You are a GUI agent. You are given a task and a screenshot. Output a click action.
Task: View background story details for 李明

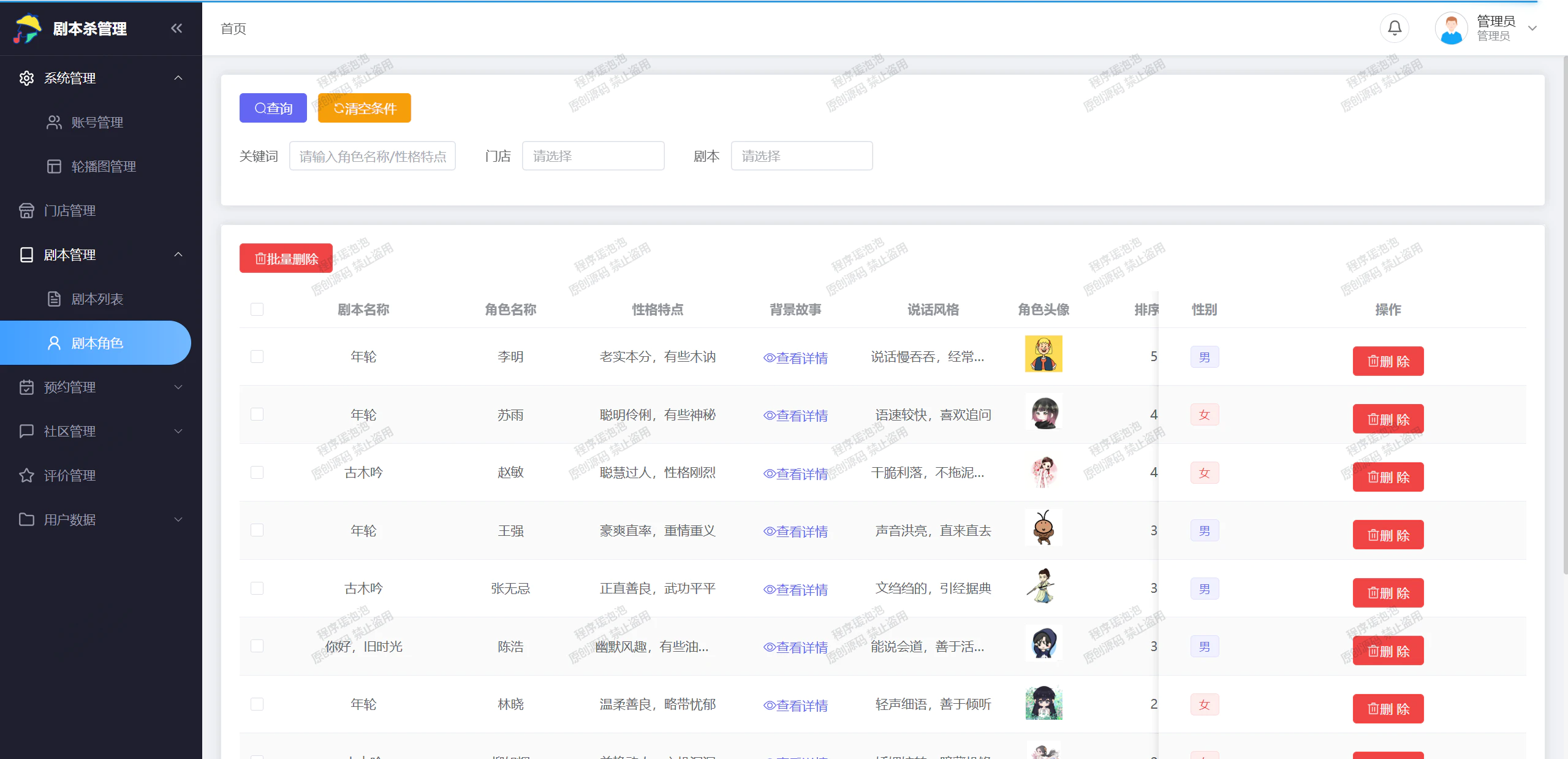795,357
